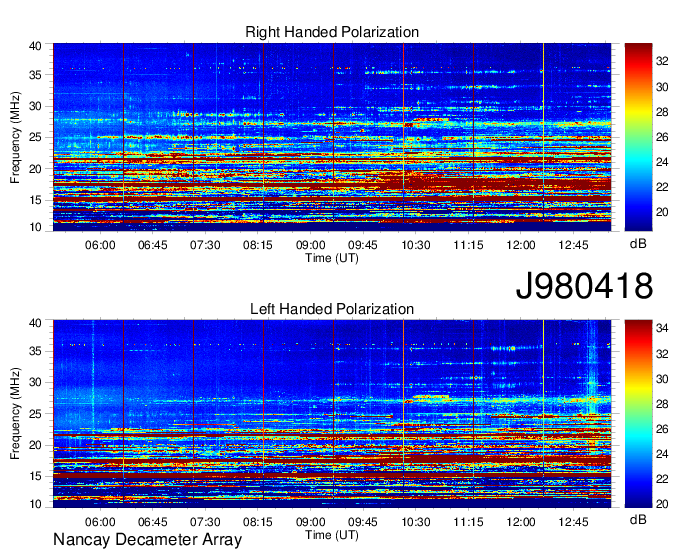The width and height of the screenshot is (680, 552).
Task: Click 12:00 tick on left-handed time axis
Action: pos(521,522)
